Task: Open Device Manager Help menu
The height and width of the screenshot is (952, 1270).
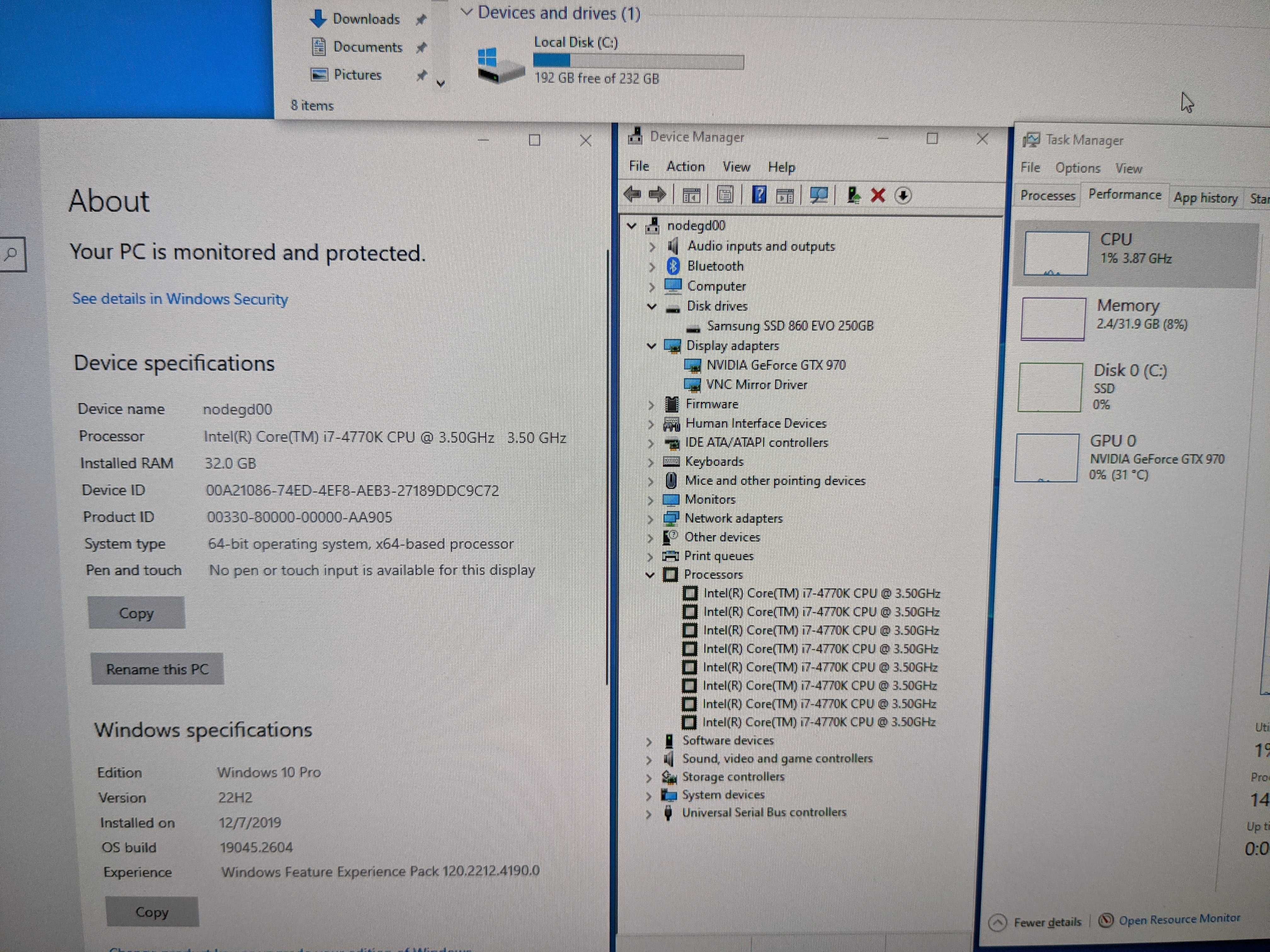Action: click(x=781, y=167)
